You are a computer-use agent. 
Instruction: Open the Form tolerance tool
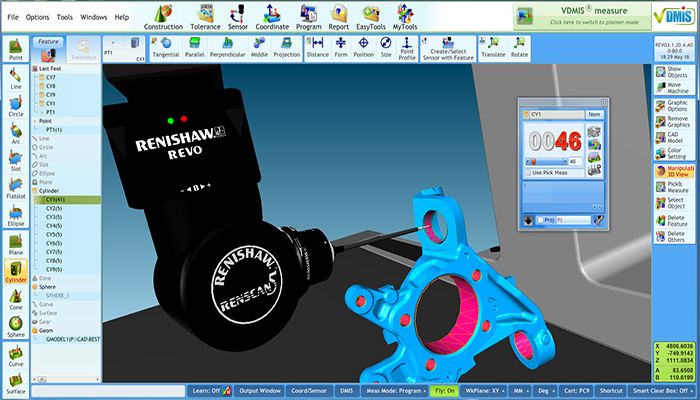[x=341, y=48]
